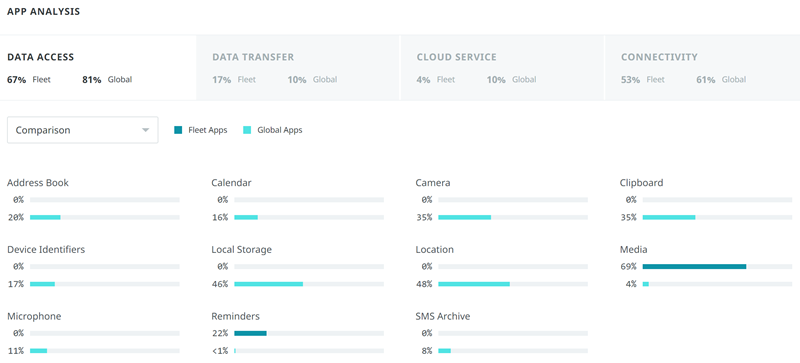Click the Address Book category label
The width and height of the screenshot is (800, 363).
pos(38,183)
